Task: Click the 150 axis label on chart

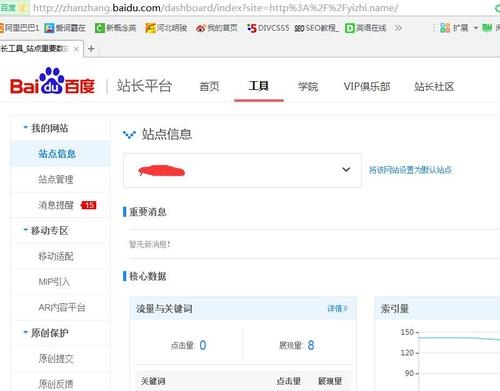Action: click(x=407, y=332)
